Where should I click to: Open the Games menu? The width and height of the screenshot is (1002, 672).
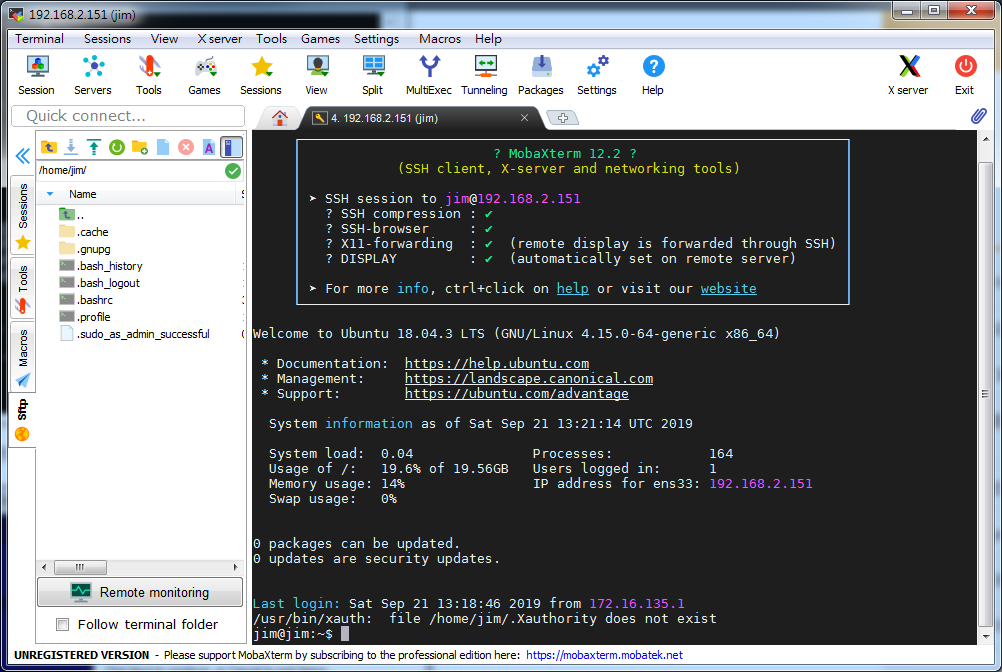pyautogui.click(x=320, y=39)
